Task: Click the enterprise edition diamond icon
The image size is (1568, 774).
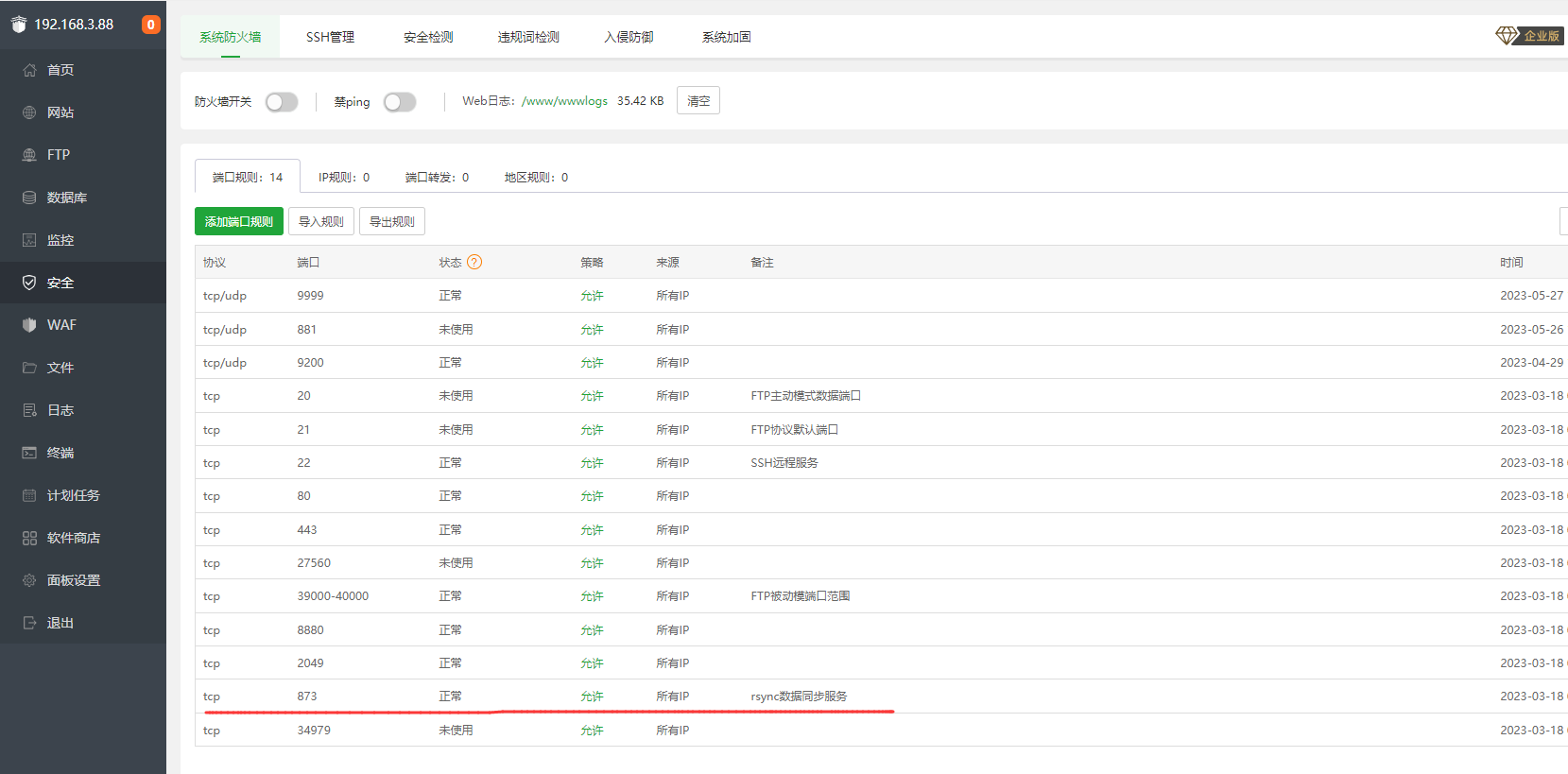Action: (x=1507, y=36)
